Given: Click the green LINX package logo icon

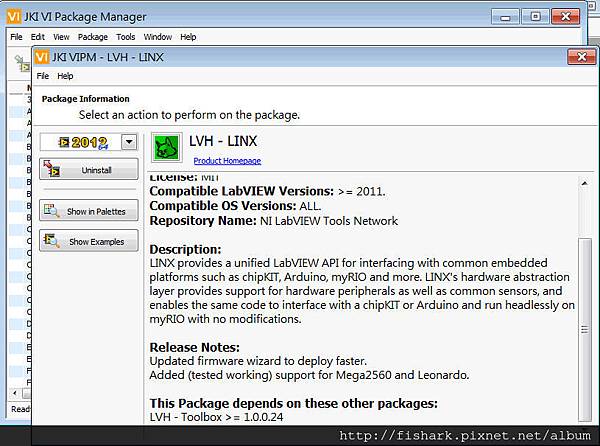Looking at the screenshot, I should tap(166, 147).
